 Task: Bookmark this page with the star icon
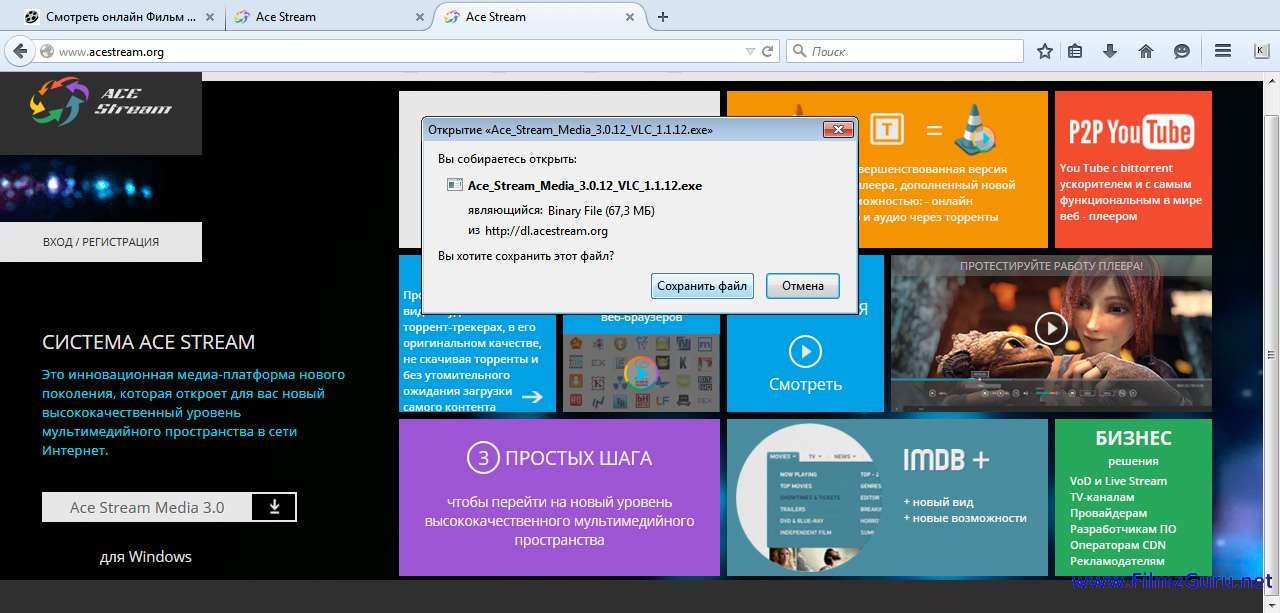pyautogui.click(x=1045, y=51)
